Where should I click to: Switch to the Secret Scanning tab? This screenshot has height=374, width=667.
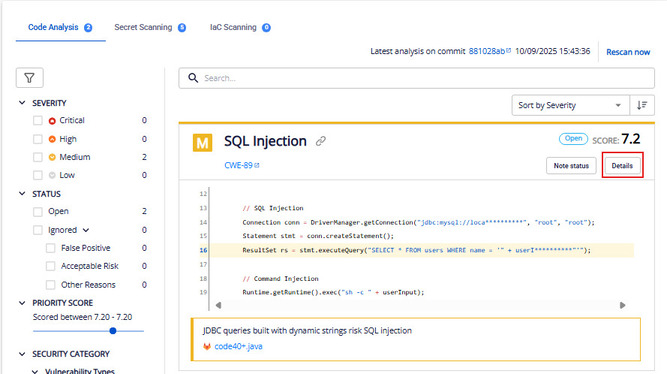[150, 27]
